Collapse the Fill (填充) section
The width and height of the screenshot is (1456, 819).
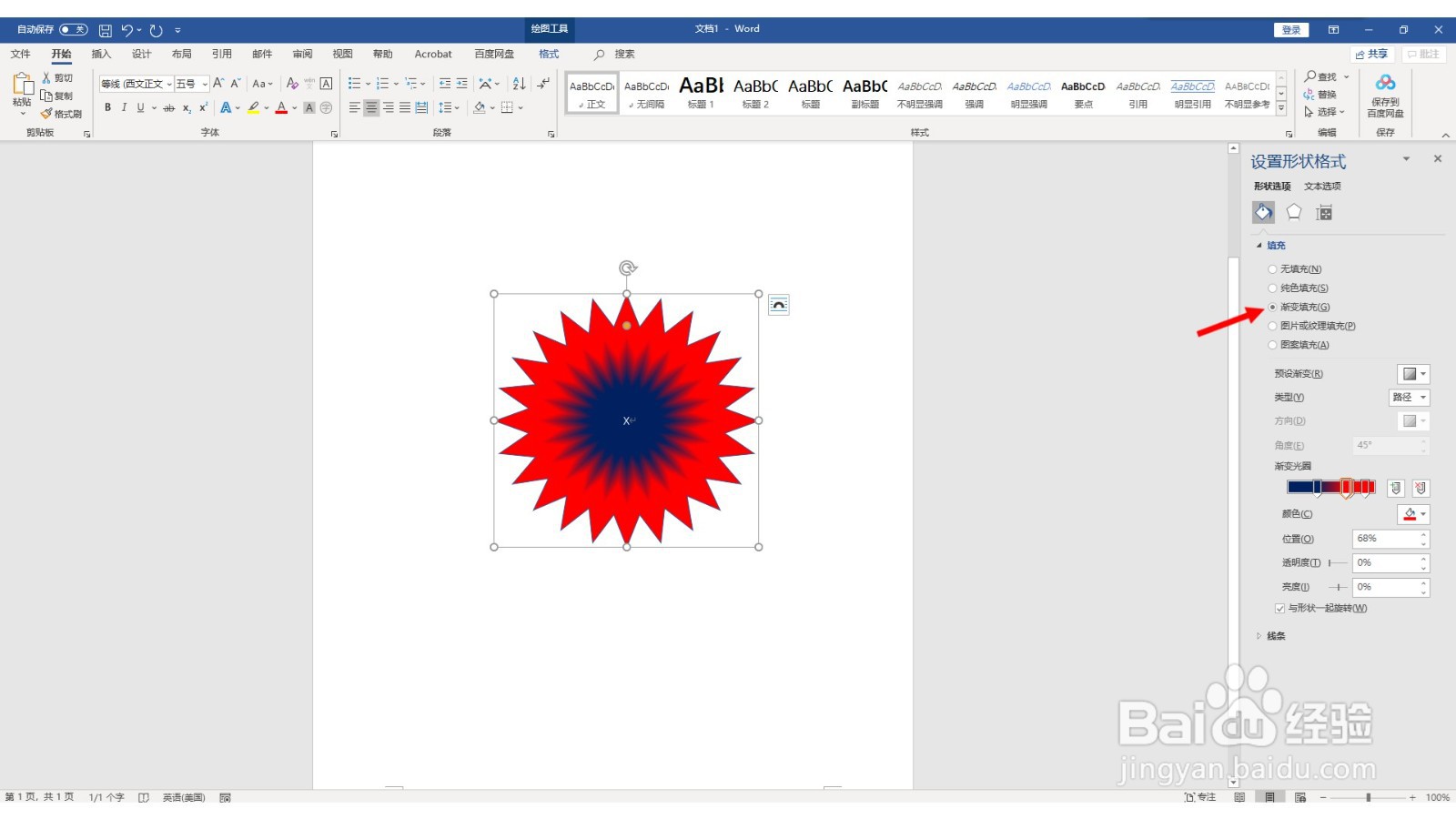point(1259,246)
